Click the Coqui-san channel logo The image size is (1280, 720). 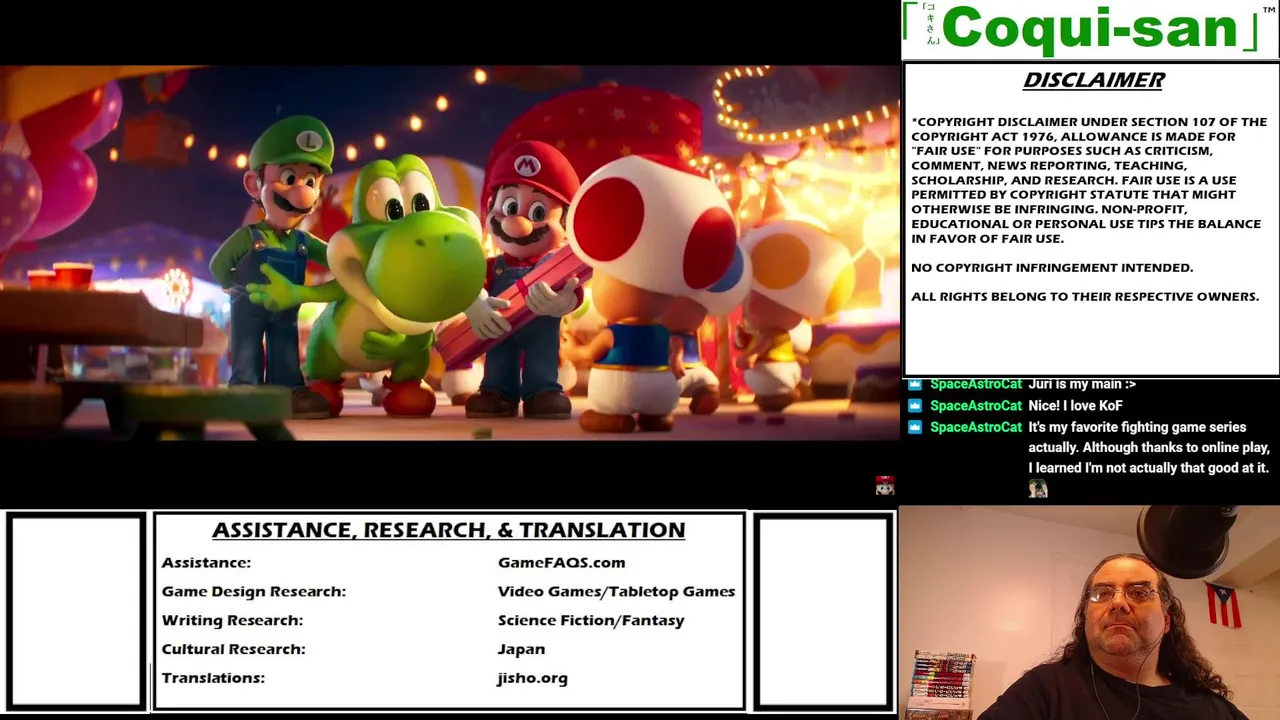point(1090,30)
